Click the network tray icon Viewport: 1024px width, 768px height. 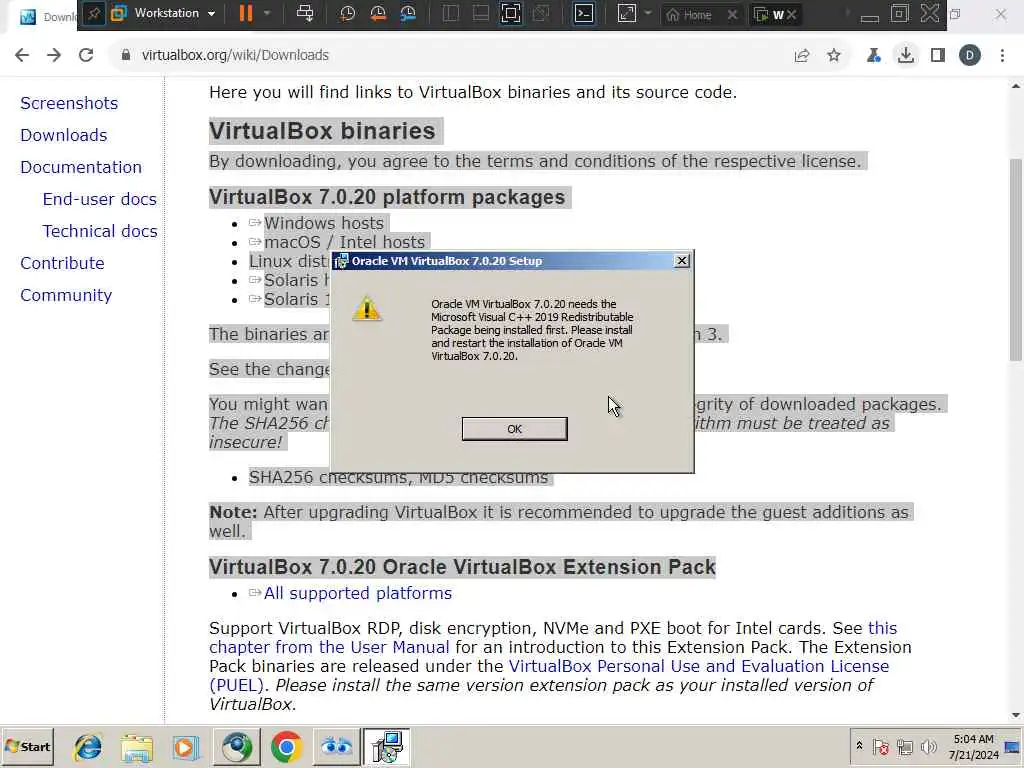tap(904, 746)
